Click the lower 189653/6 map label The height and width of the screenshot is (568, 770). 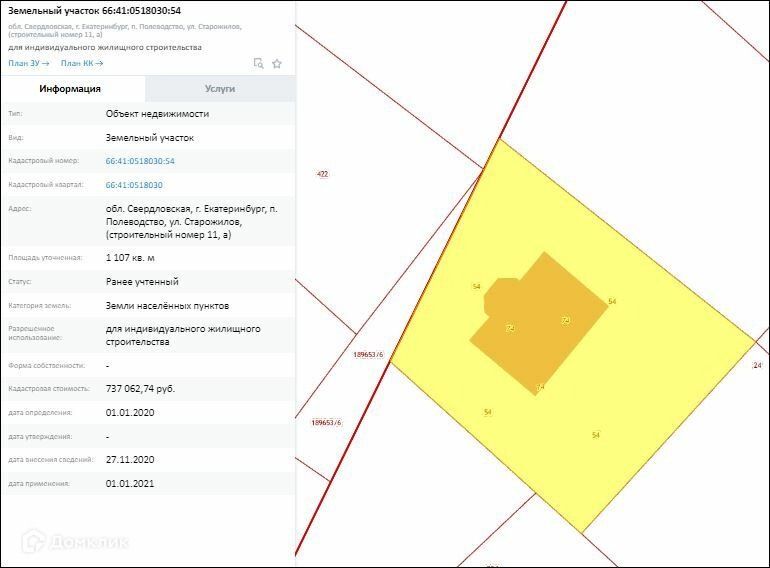click(x=327, y=422)
